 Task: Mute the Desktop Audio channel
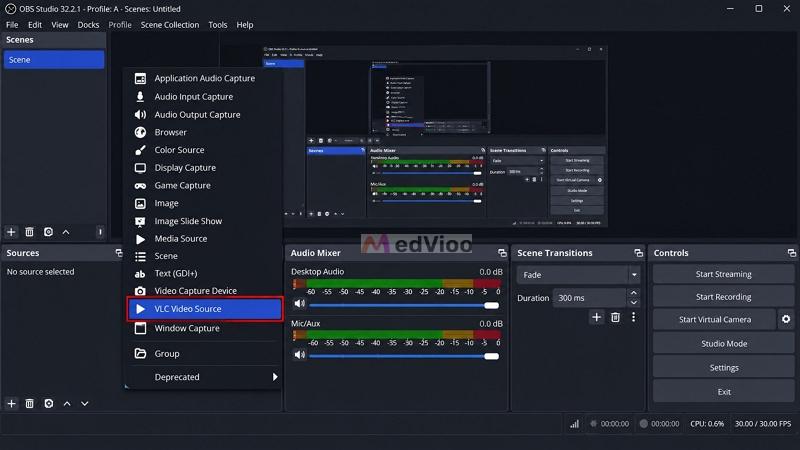pos(299,304)
